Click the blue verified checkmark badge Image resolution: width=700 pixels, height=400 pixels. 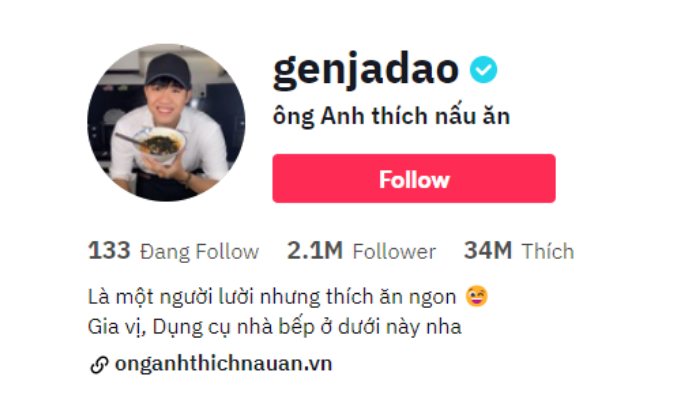(483, 70)
